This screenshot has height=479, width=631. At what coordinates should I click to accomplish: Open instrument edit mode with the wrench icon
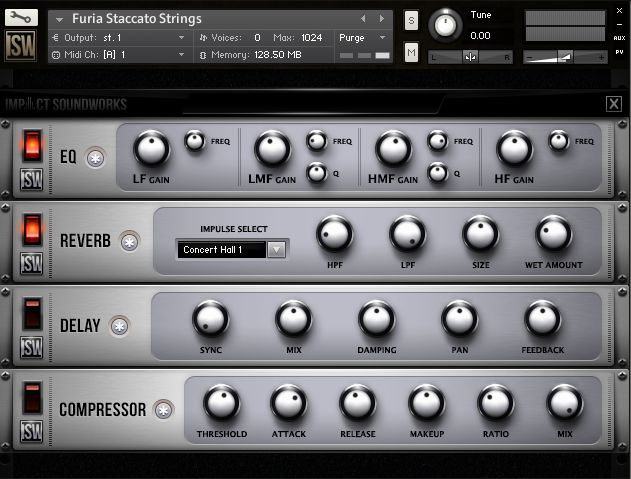tap(21, 17)
